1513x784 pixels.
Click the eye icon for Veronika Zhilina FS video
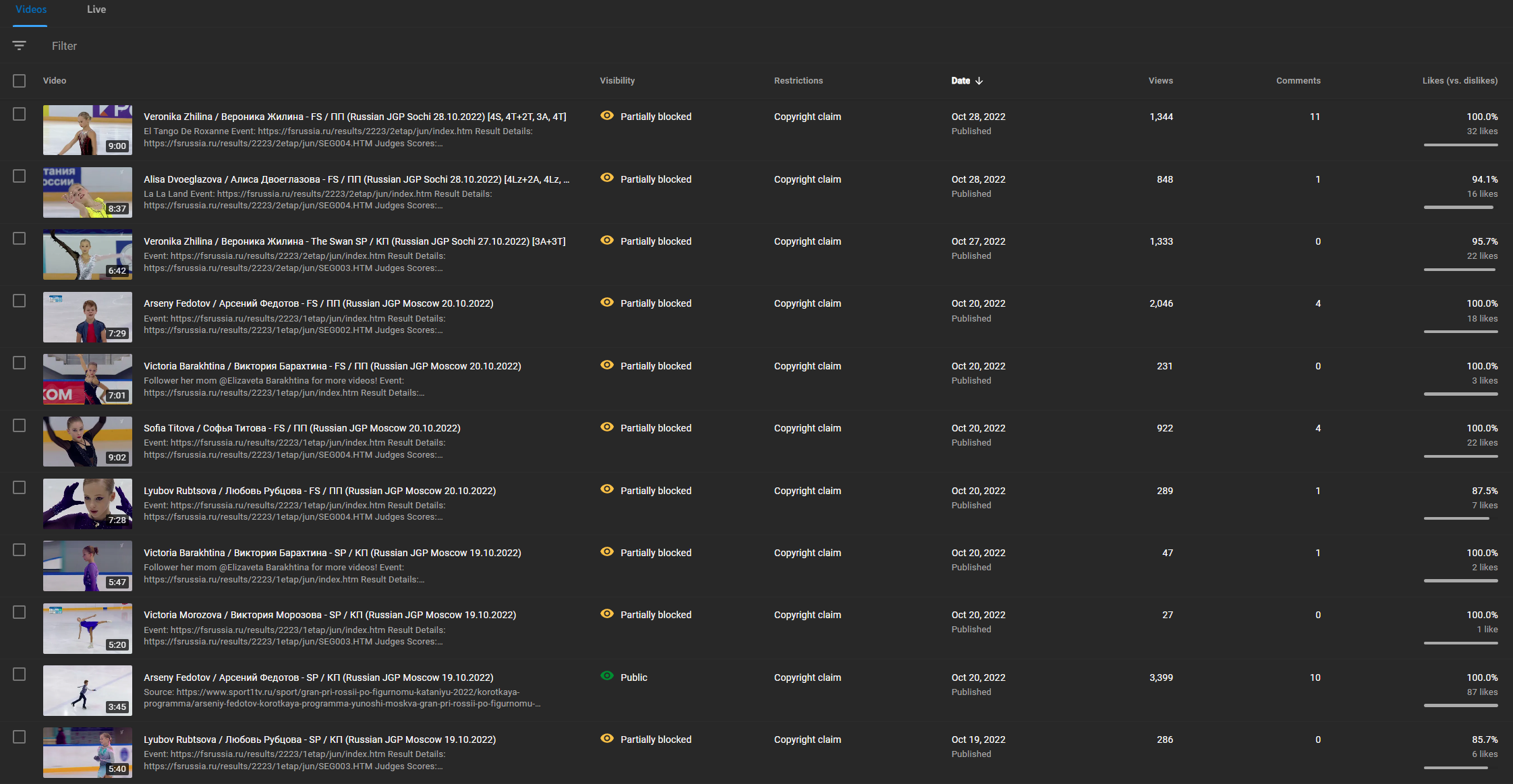[607, 116]
